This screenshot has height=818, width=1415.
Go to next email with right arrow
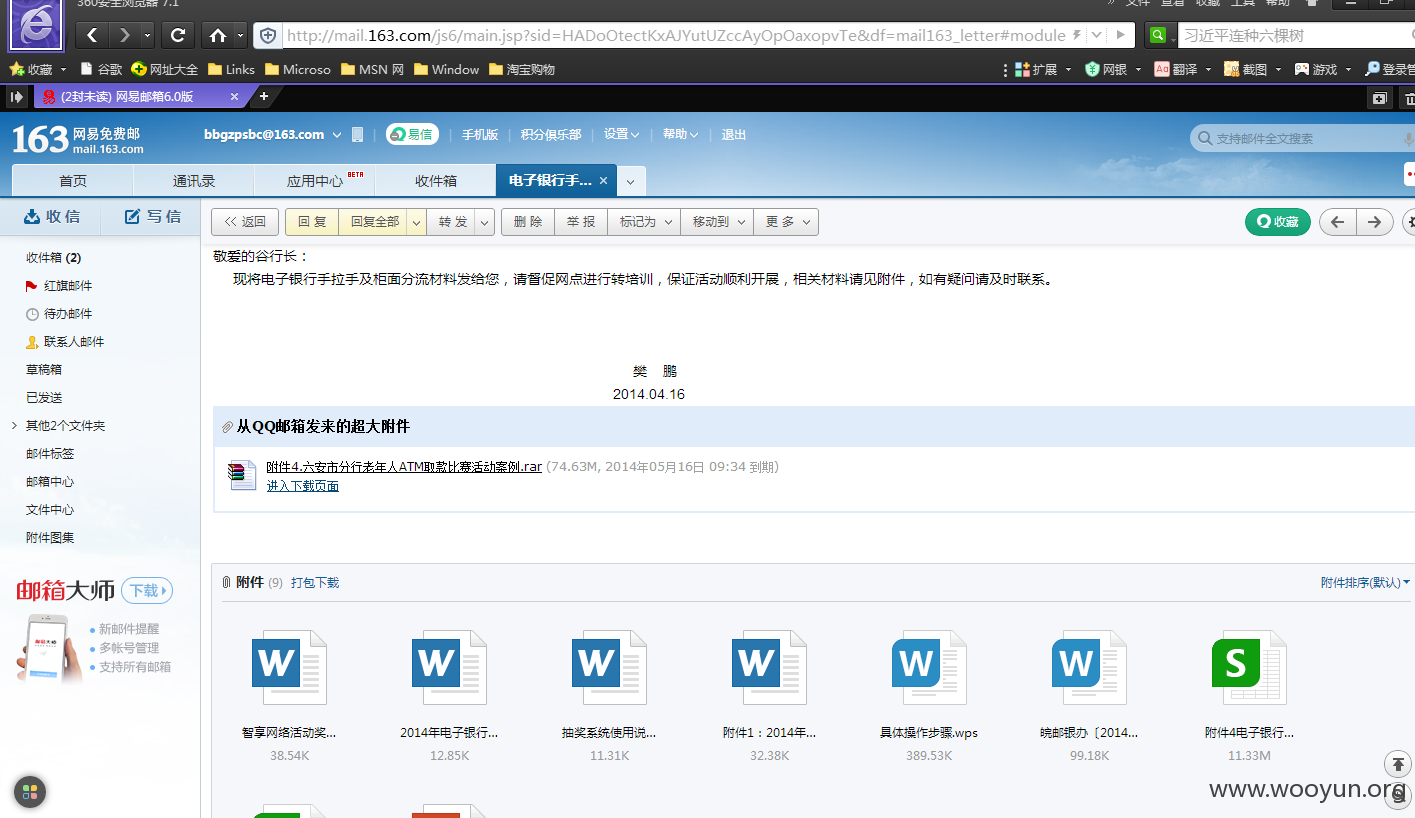(x=1375, y=222)
